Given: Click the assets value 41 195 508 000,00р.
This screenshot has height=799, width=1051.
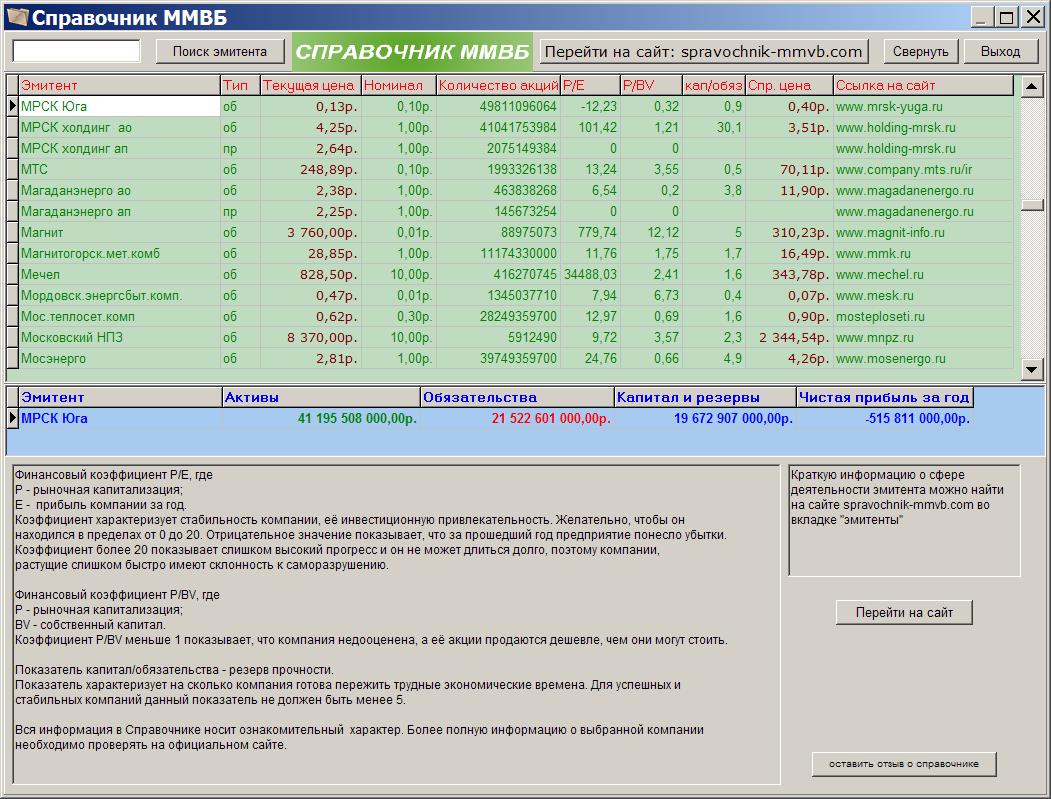Looking at the screenshot, I should 321,418.
